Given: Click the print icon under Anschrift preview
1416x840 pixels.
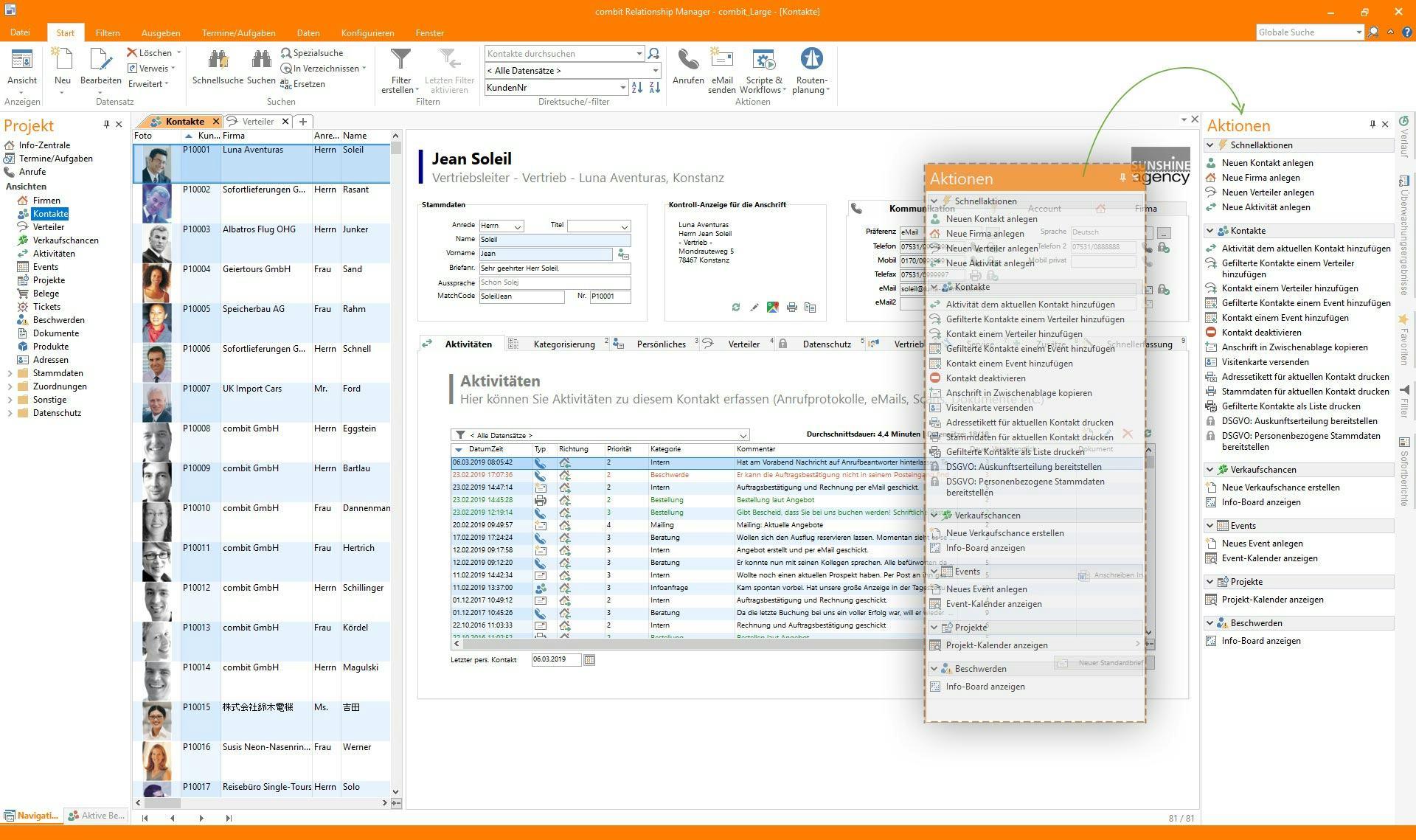Looking at the screenshot, I should coord(791,308).
